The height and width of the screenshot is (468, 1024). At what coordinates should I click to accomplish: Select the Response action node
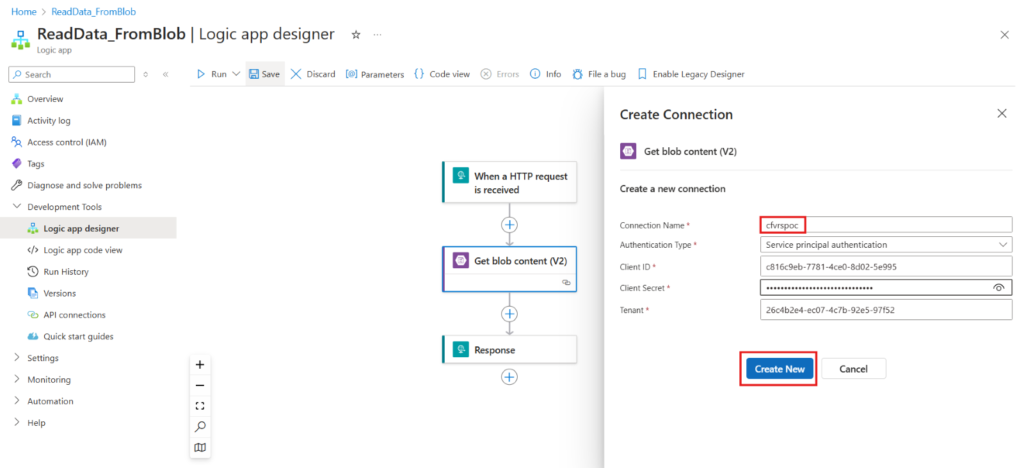(x=509, y=350)
